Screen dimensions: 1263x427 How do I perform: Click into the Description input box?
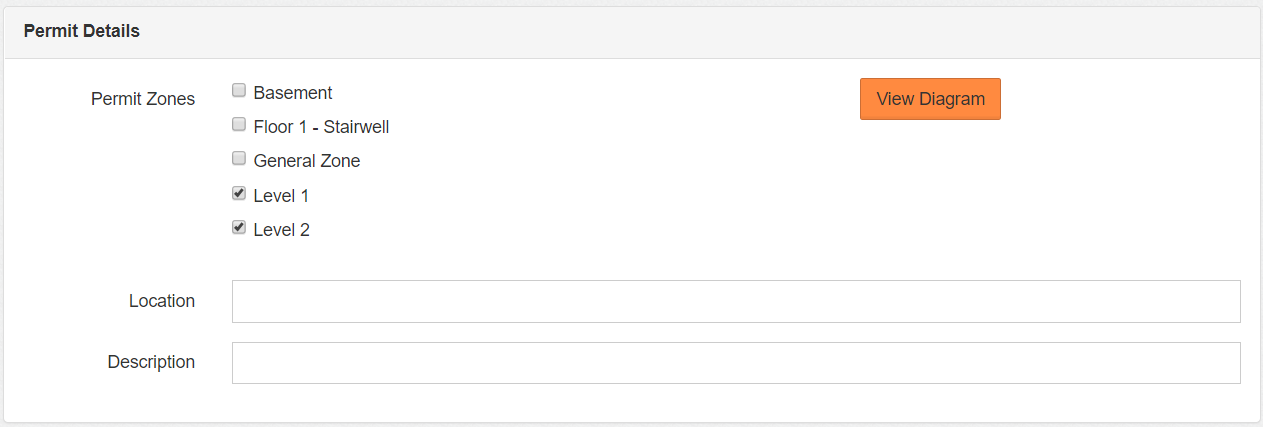pyautogui.click(x=736, y=363)
